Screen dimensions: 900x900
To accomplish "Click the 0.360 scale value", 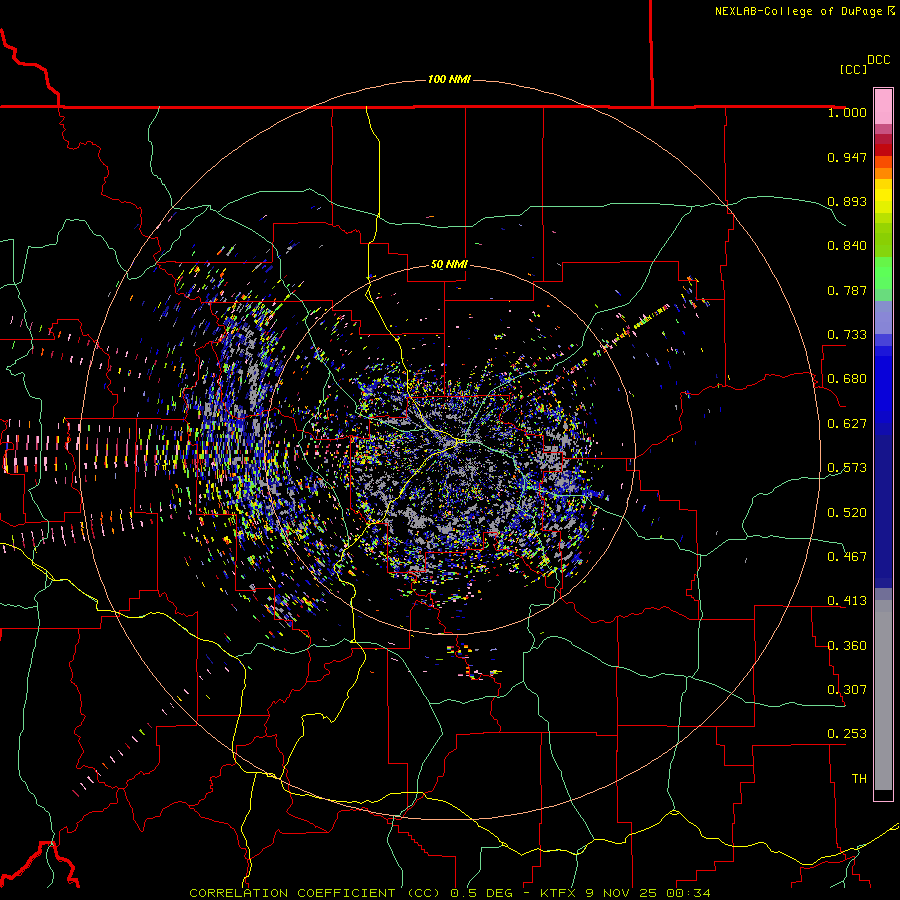I will coord(847,646).
